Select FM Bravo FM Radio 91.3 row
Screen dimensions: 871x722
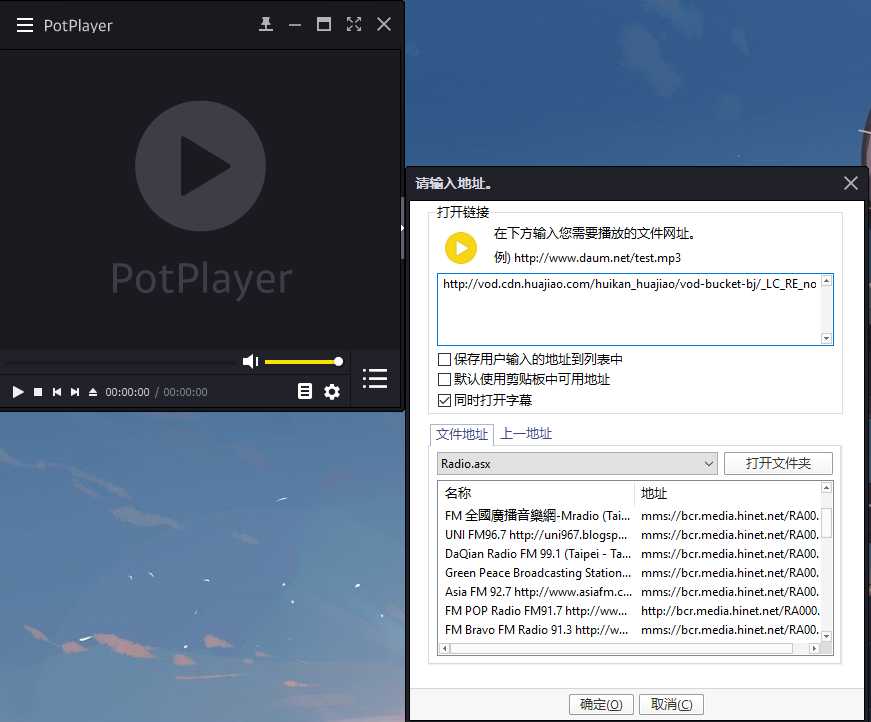[x=630, y=630]
